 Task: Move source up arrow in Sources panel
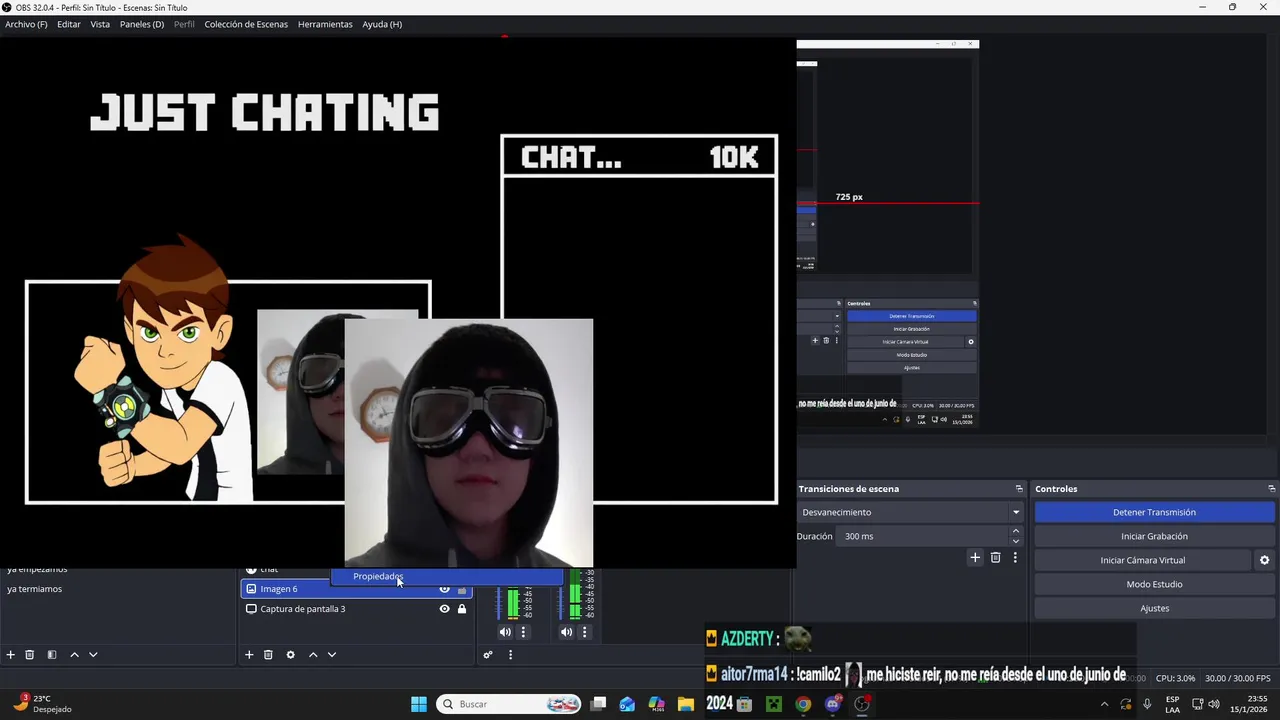tap(313, 655)
